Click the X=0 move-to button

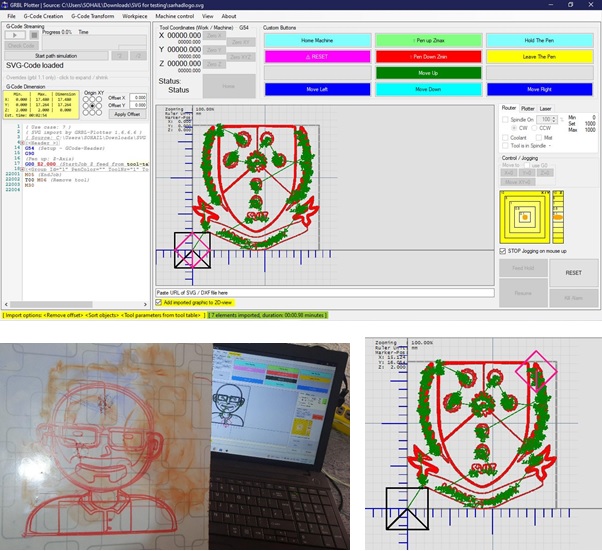point(509,173)
